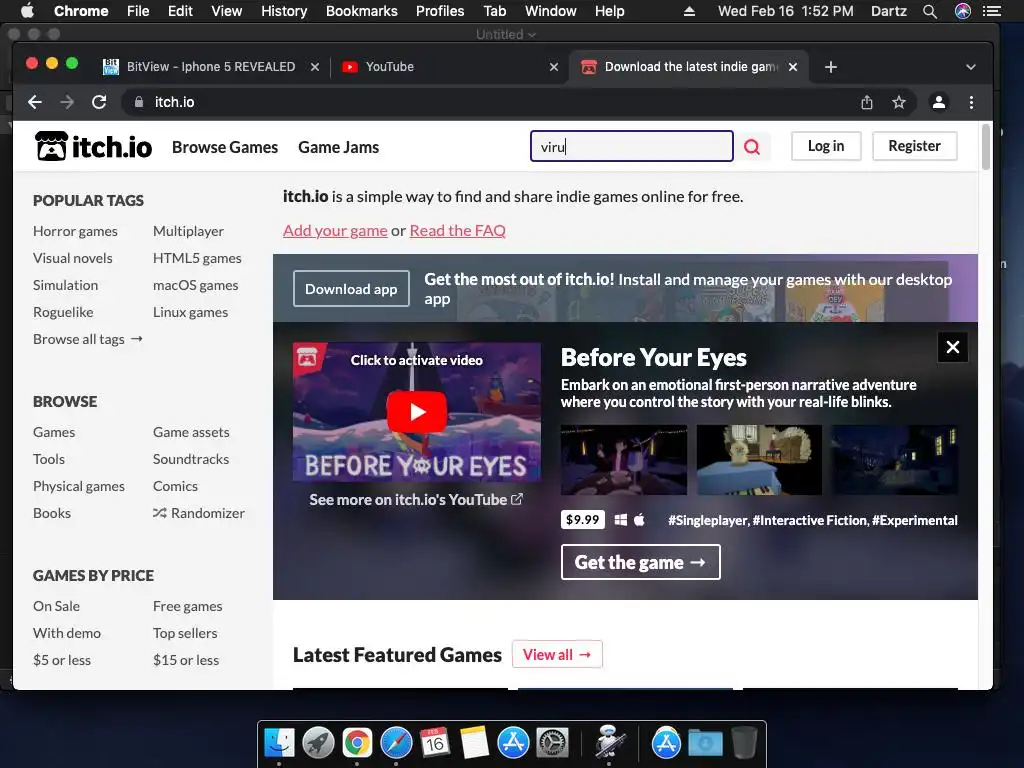The width and height of the screenshot is (1024, 768).
Task: Go back with the browser back arrow
Action: point(35,102)
